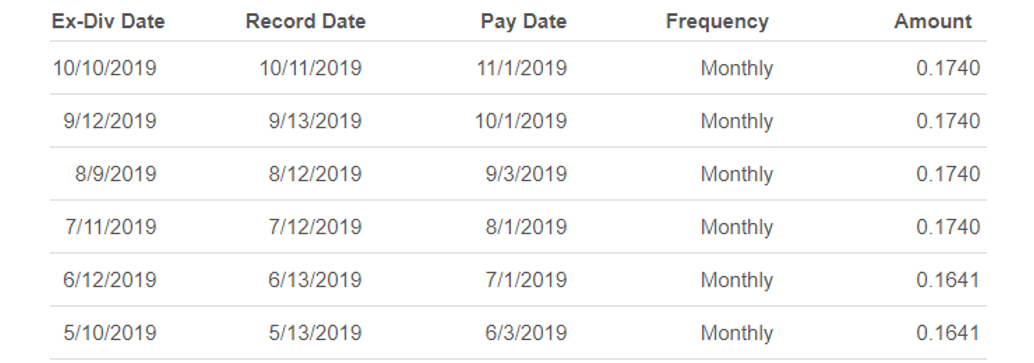
Task: Click the Amount column header
Action: 933,21
